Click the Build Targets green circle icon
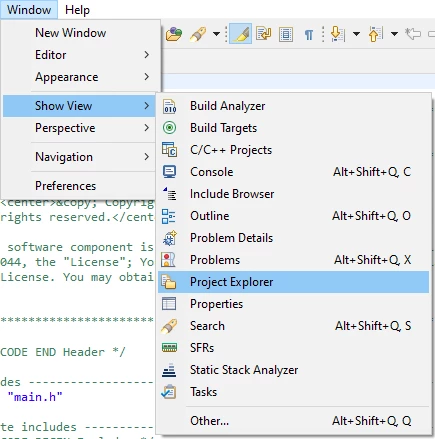 coord(169,128)
